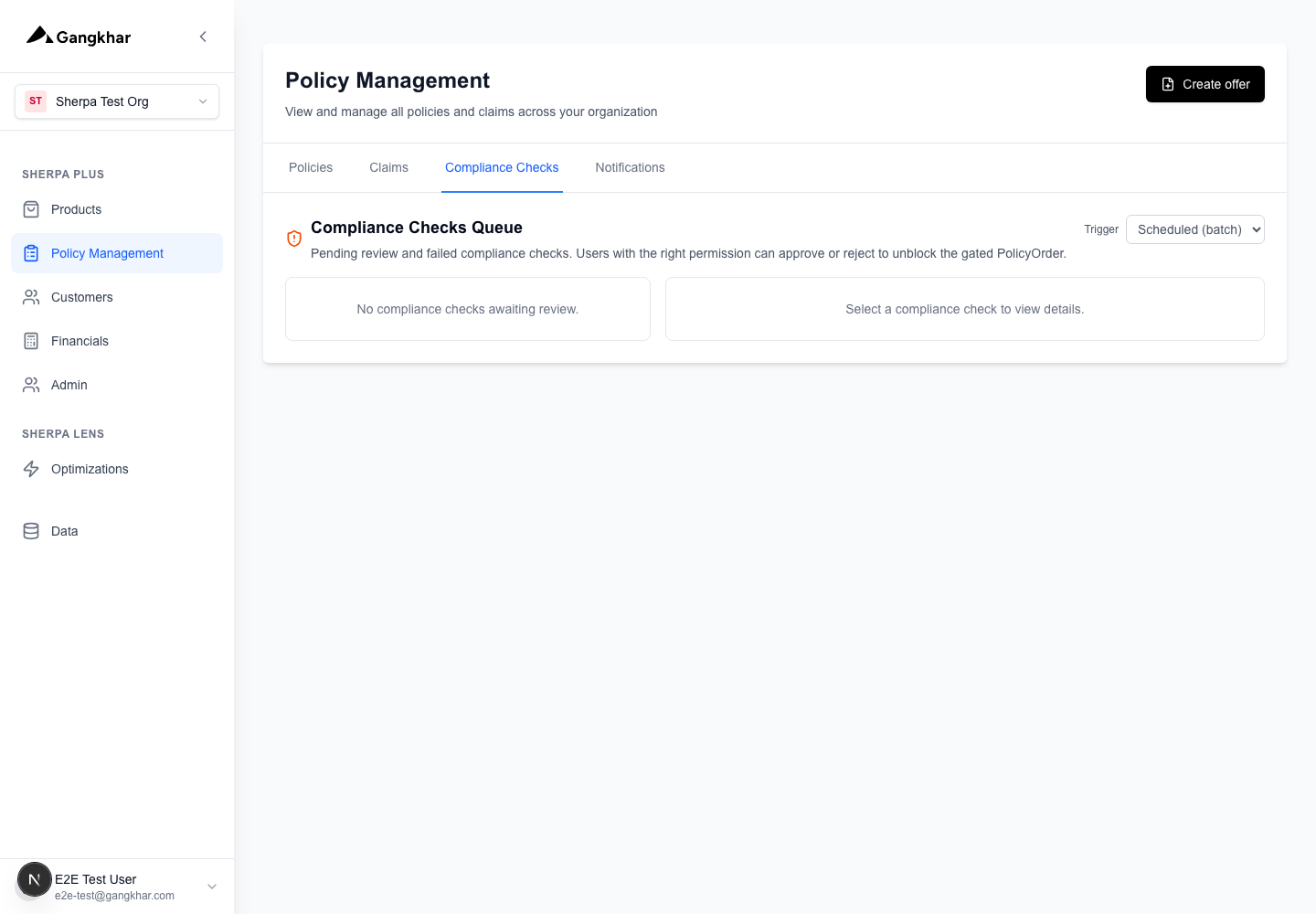Click the Gangkhar logo
Image resolution: width=1316 pixels, height=914 pixels.
point(79,37)
